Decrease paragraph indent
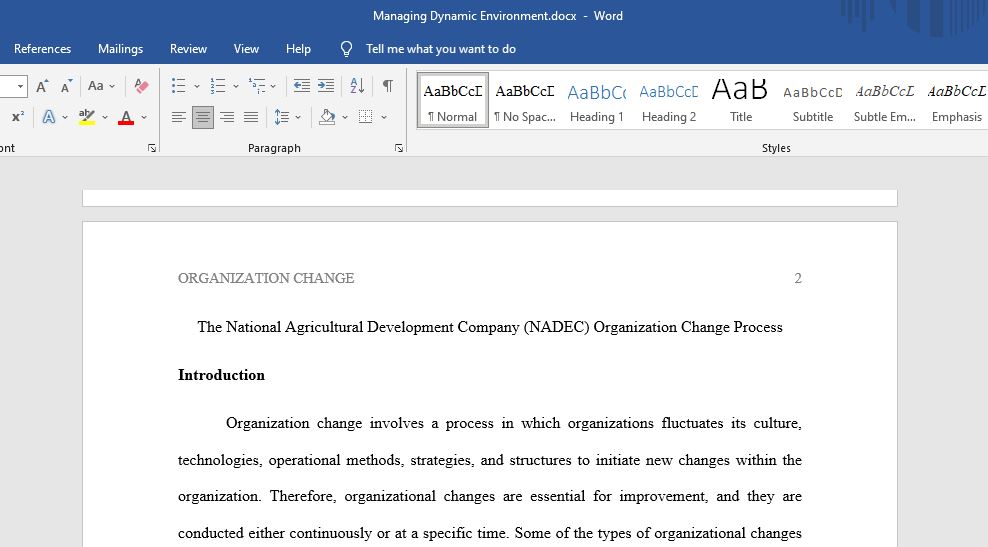988x547 pixels. point(302,86)
